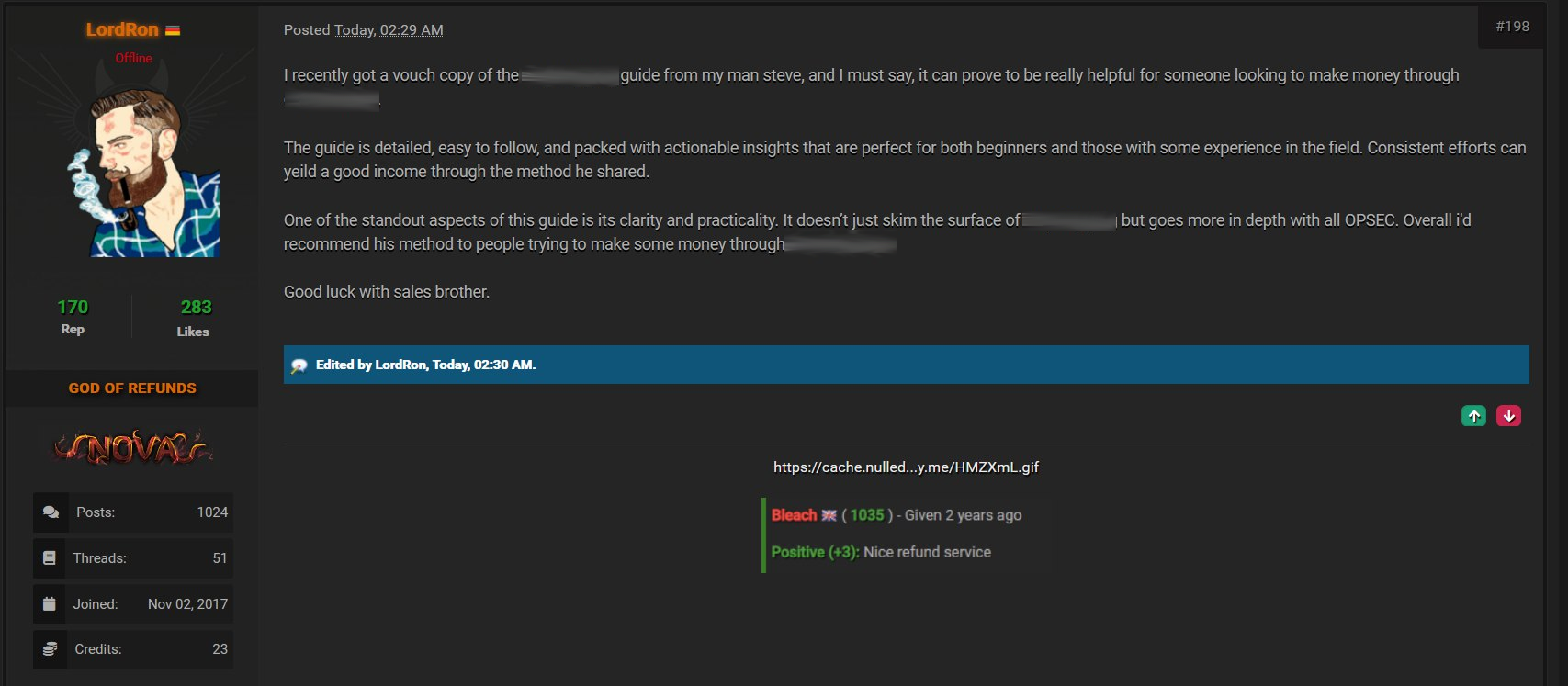Viewport: 1568px width, 686px height.
Task: Click the GOD OF REFUNDS rank title
Action: tap(132, 388)
